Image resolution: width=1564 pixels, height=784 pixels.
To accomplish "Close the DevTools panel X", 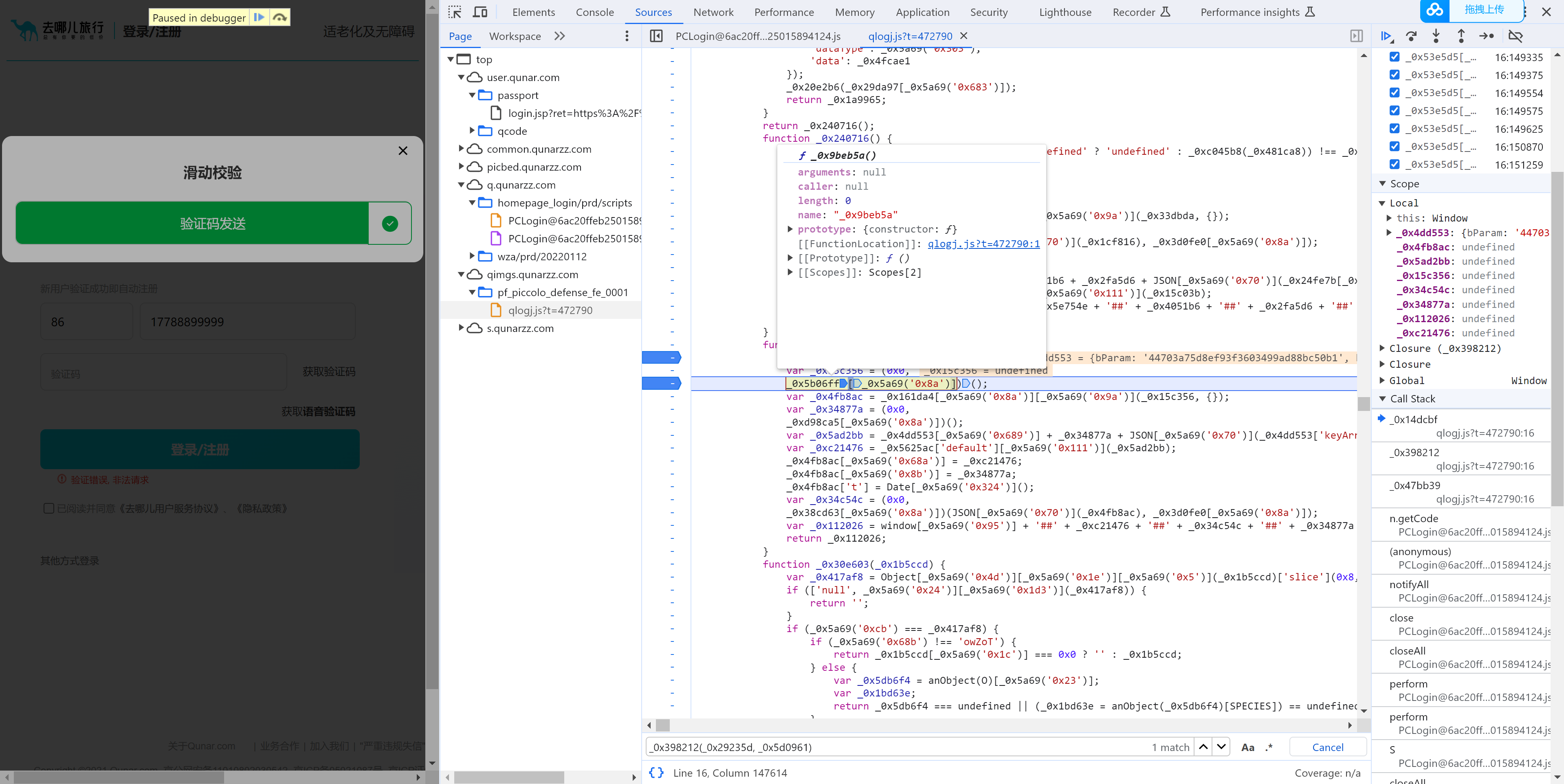I will [x=1546, y=11].
